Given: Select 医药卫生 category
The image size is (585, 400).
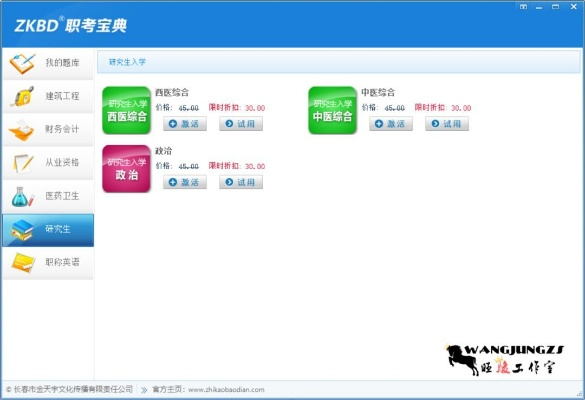Looking at the screenshot, I should [48, 196].
